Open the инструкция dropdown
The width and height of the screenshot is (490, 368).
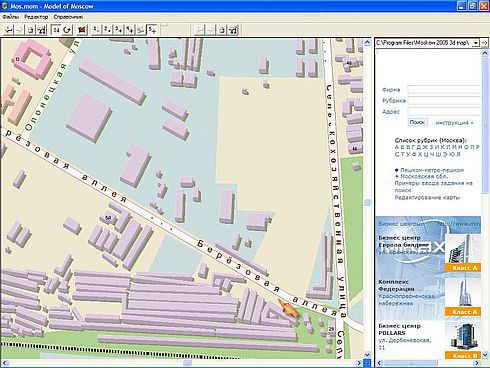point(454,123)
